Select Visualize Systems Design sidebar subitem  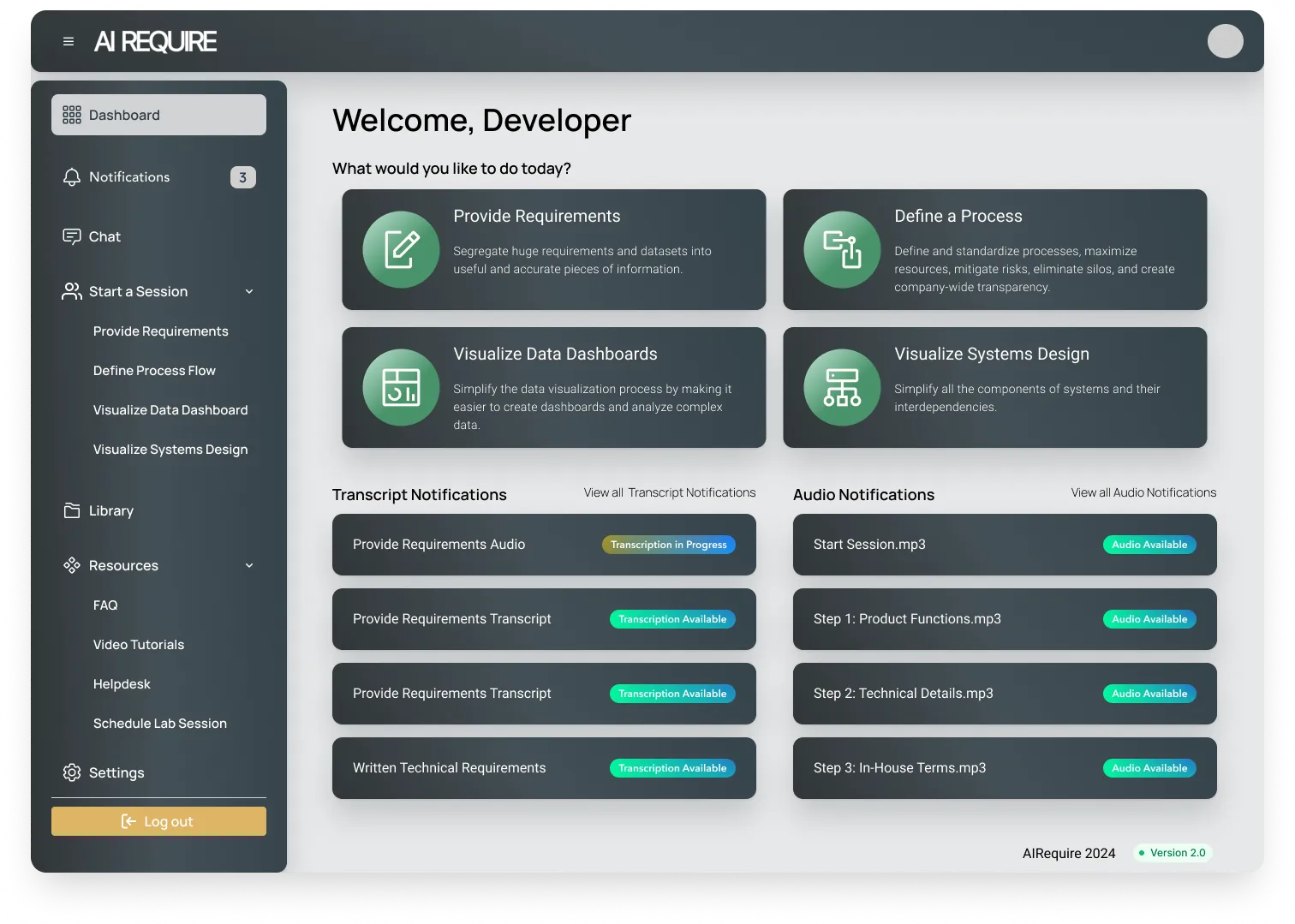click(x=170, y=450)
